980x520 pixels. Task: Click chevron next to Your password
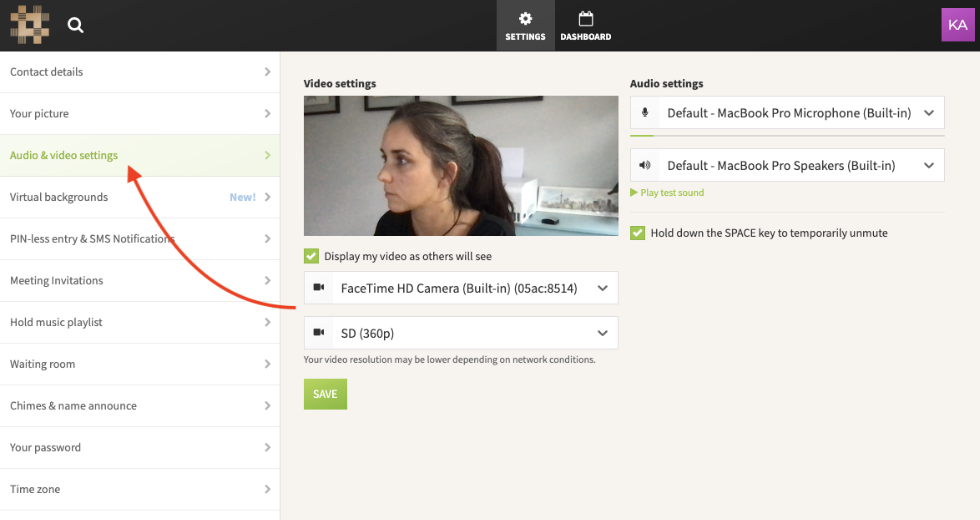tap(268, 448)
